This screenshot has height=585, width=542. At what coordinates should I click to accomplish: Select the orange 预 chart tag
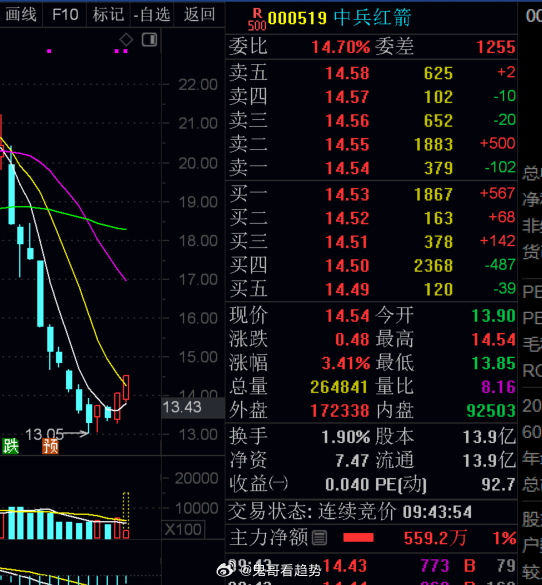[50, 446]
